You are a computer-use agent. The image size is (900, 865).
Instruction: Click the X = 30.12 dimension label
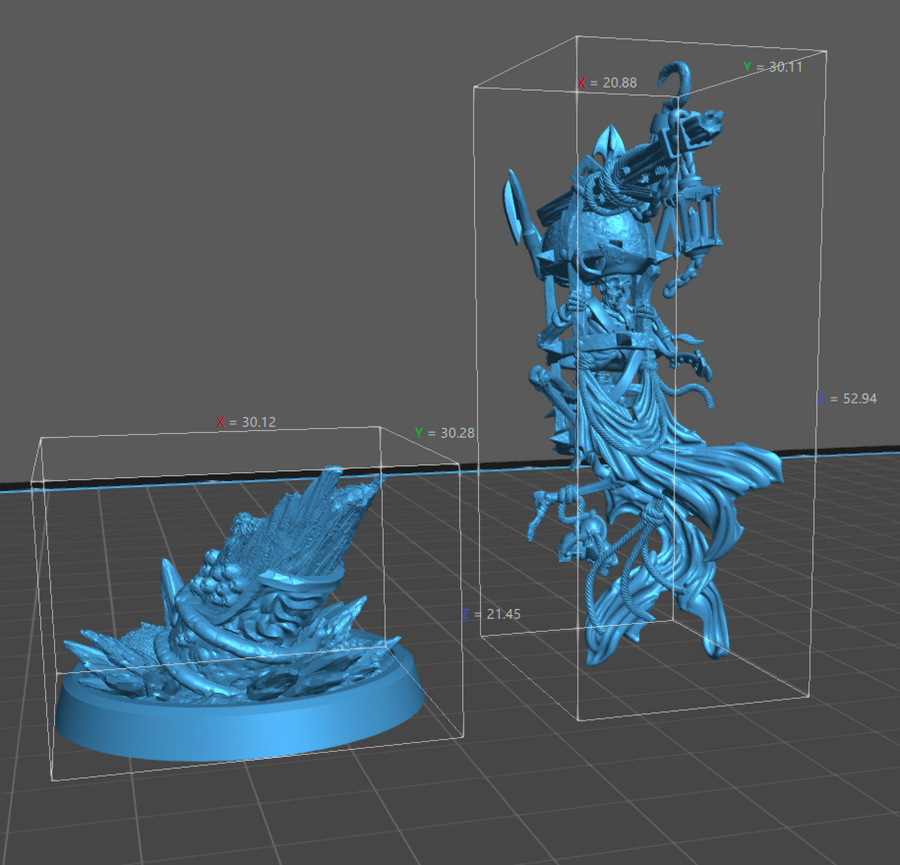click(247, 422)
